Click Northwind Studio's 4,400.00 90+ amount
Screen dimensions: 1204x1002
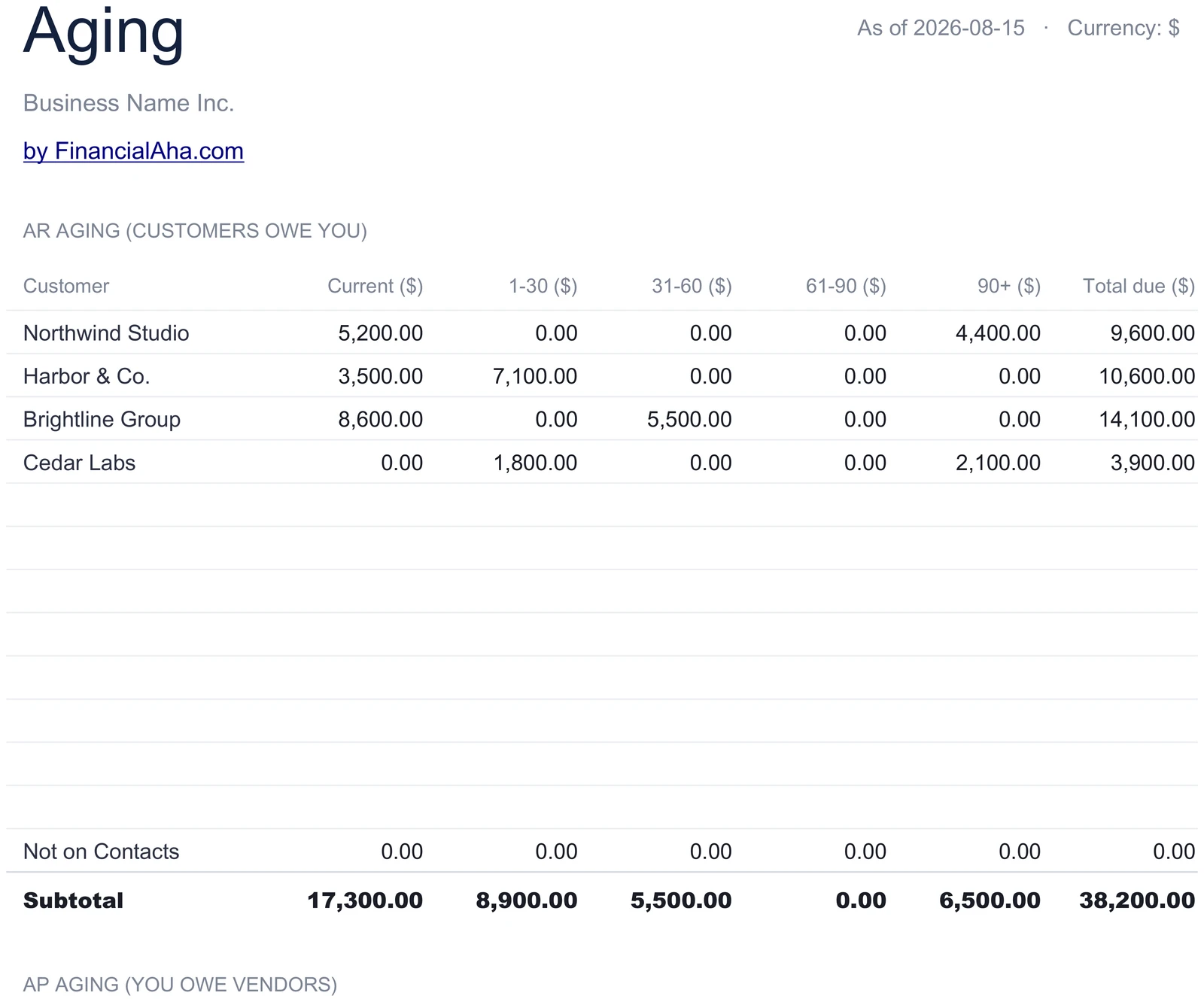coord(998,332)
